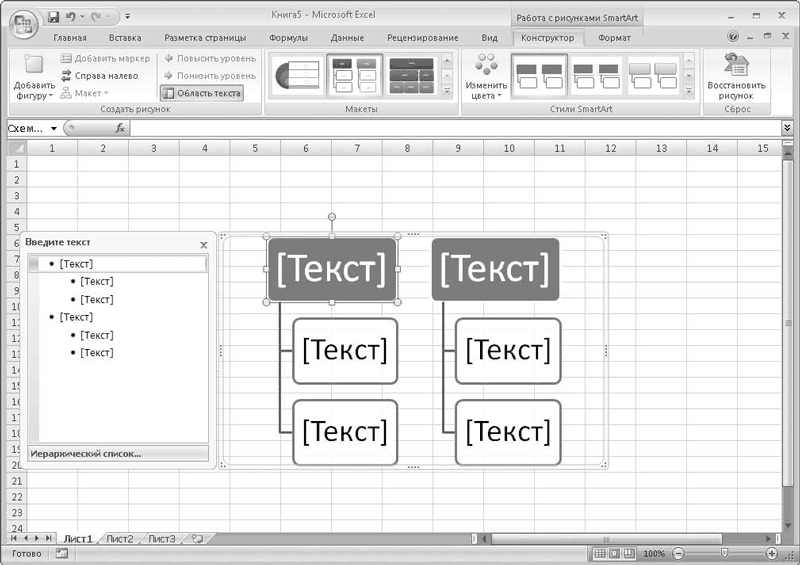Close the Введите текст pane
Viewport: 800px width, 565px height.
(x=204, y=245)
